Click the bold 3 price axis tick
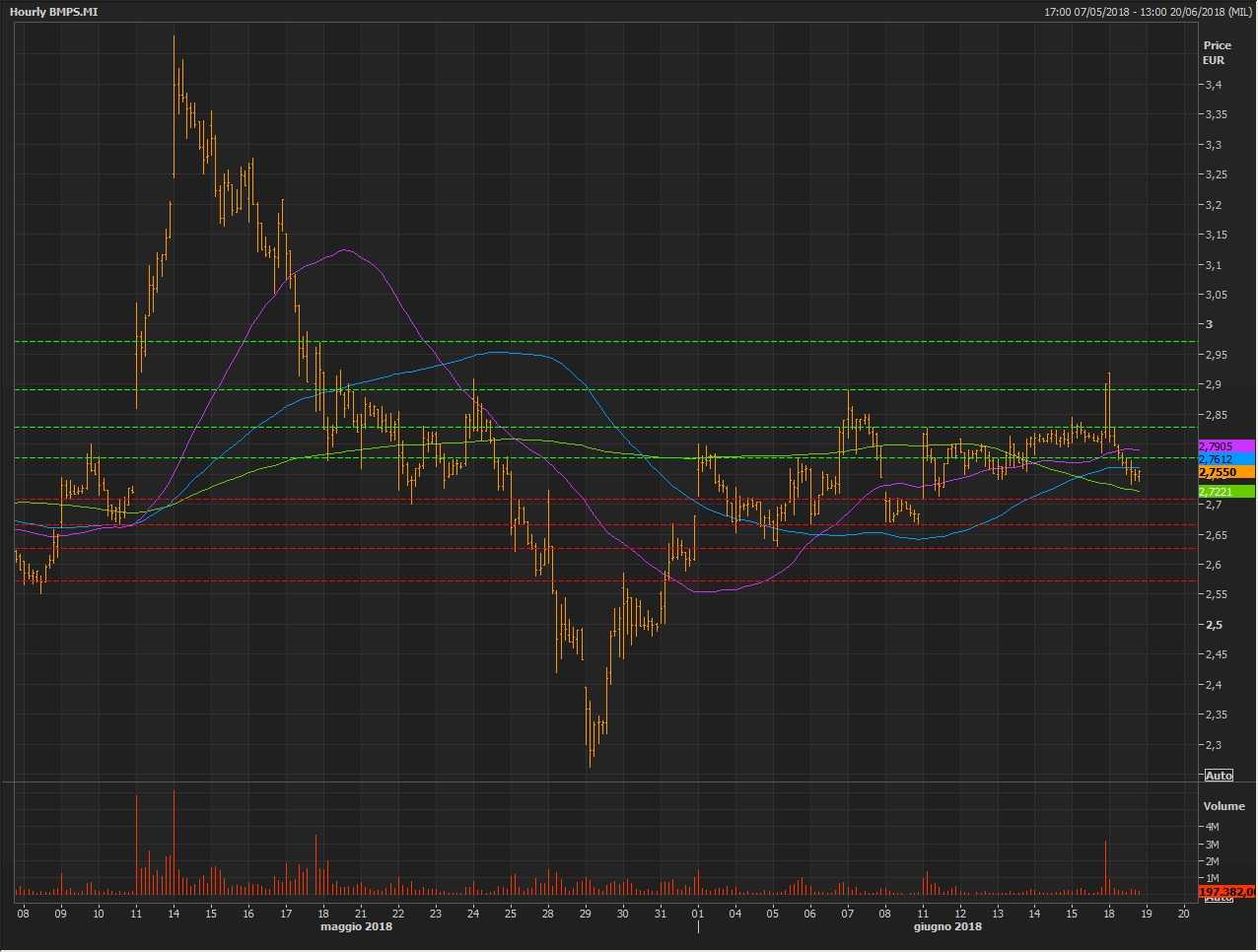Screen dimensions: 1258x952 click(x=1209, y=324)
